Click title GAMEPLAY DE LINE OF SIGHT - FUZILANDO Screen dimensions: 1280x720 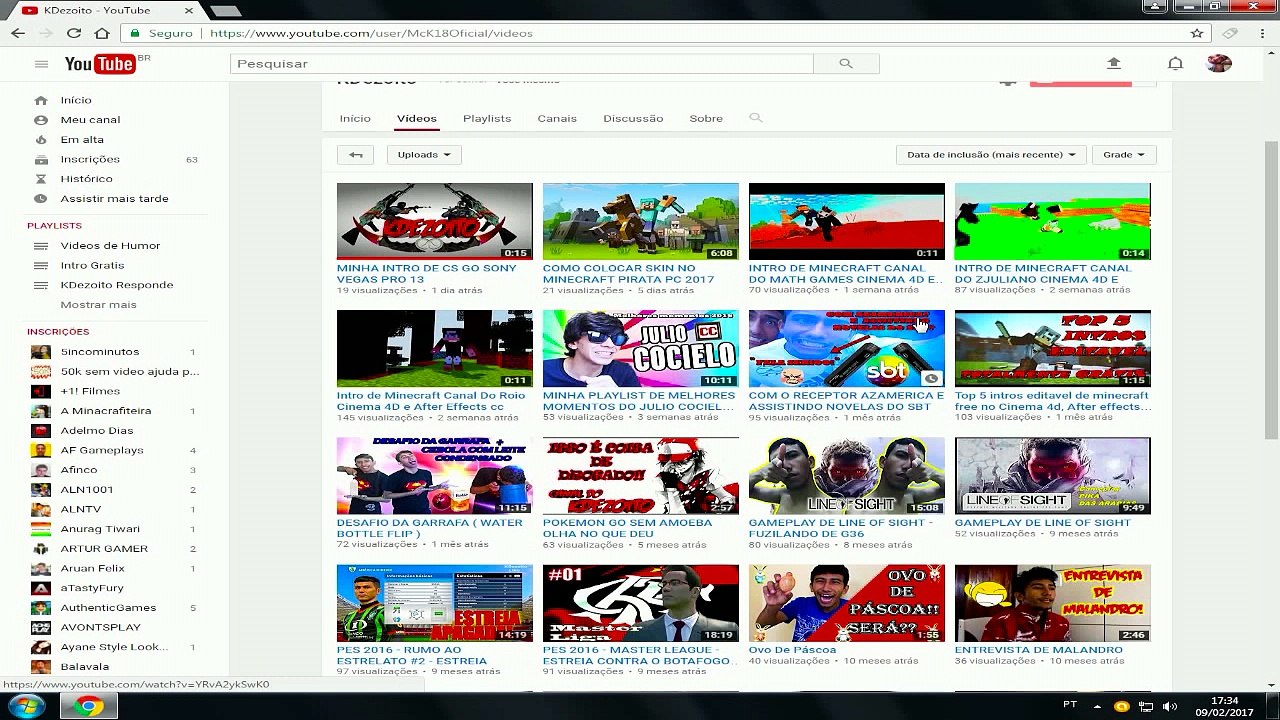841,528
